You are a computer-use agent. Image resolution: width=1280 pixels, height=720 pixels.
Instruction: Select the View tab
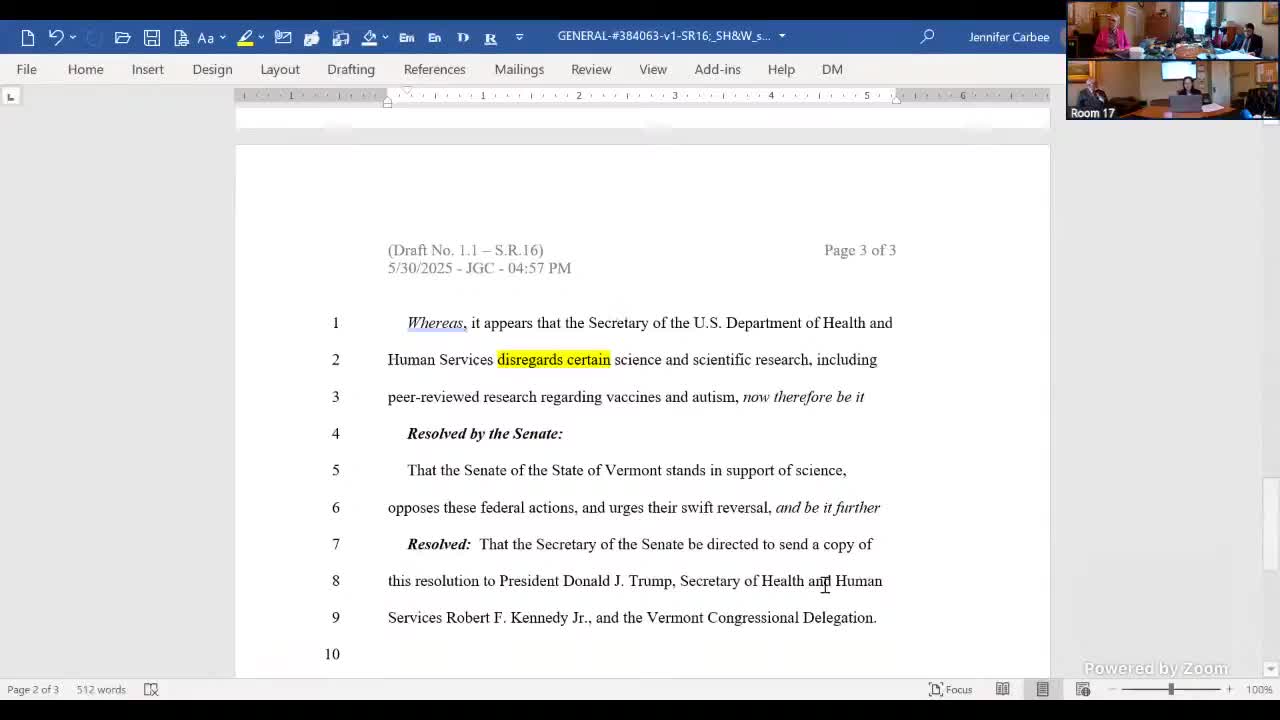(653, 69)
